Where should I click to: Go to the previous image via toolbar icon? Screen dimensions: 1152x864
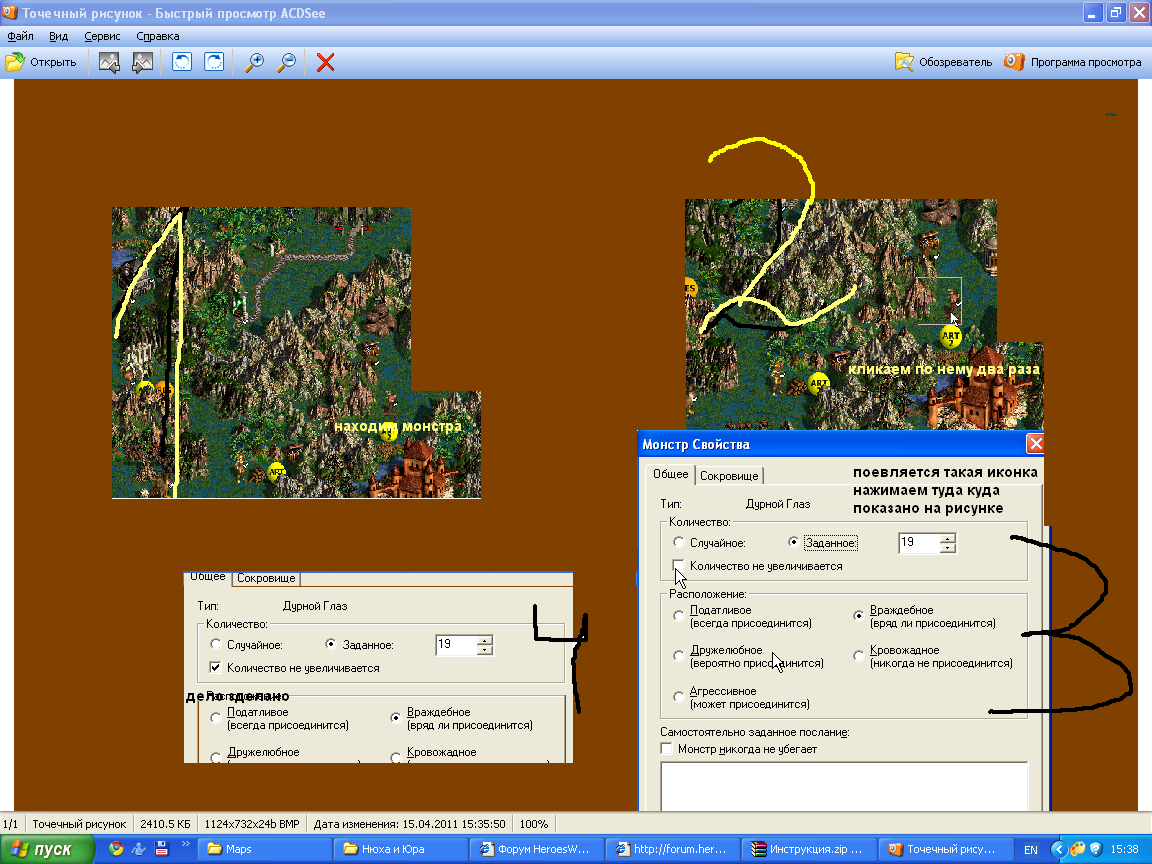(x=109, y=62)
